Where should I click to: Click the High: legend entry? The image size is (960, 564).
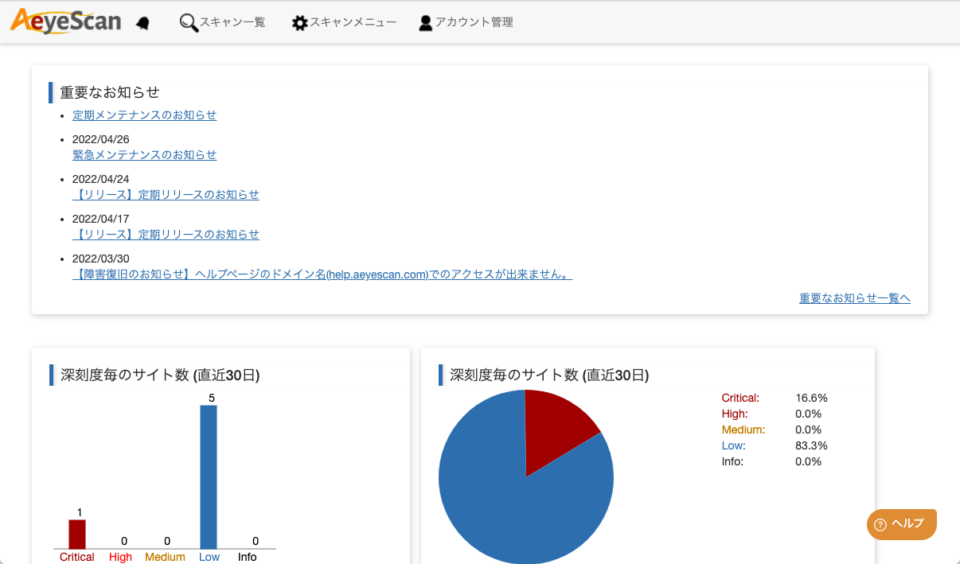pyautogui.click(x=735, y=414)
